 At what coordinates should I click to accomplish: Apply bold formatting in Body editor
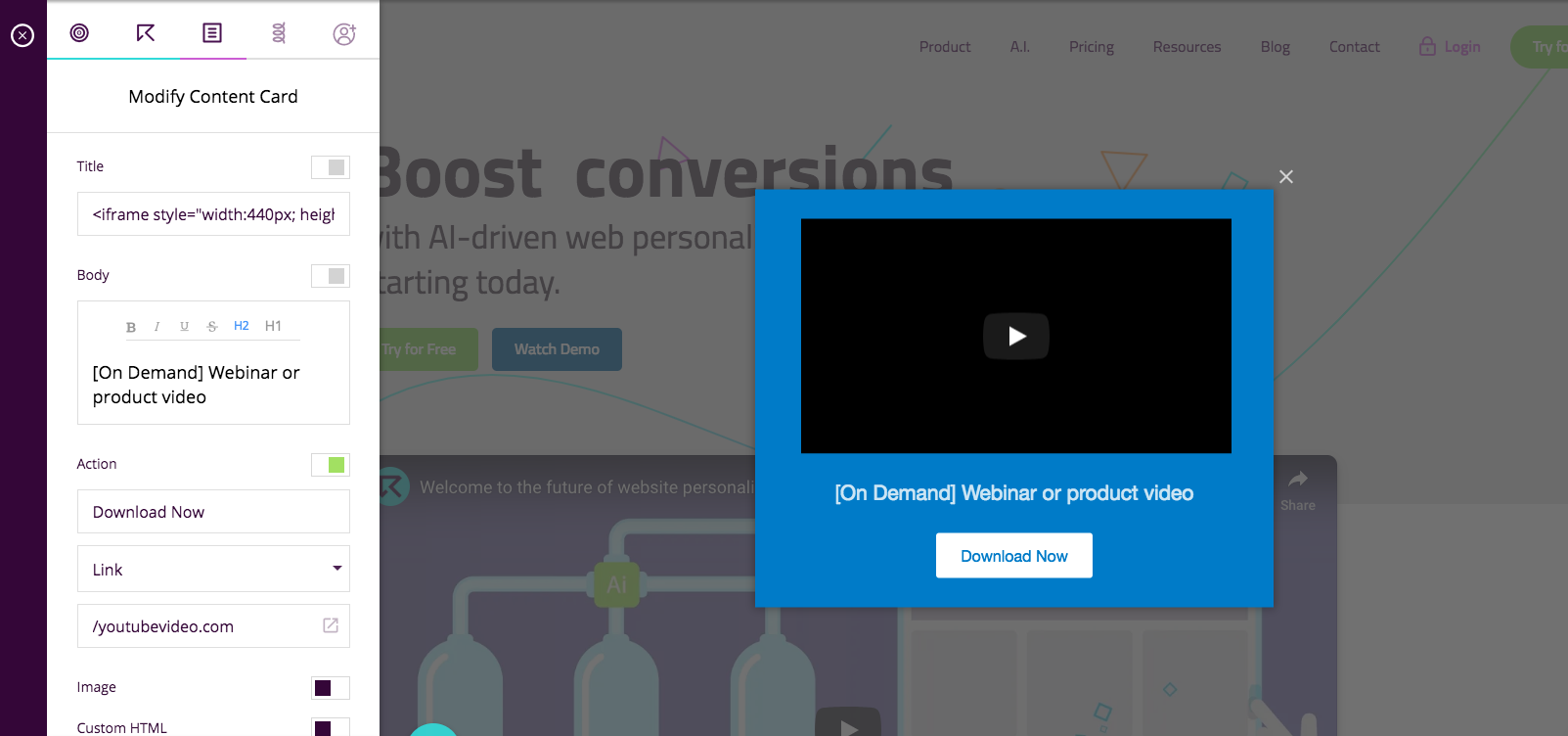tap(131, 327)
